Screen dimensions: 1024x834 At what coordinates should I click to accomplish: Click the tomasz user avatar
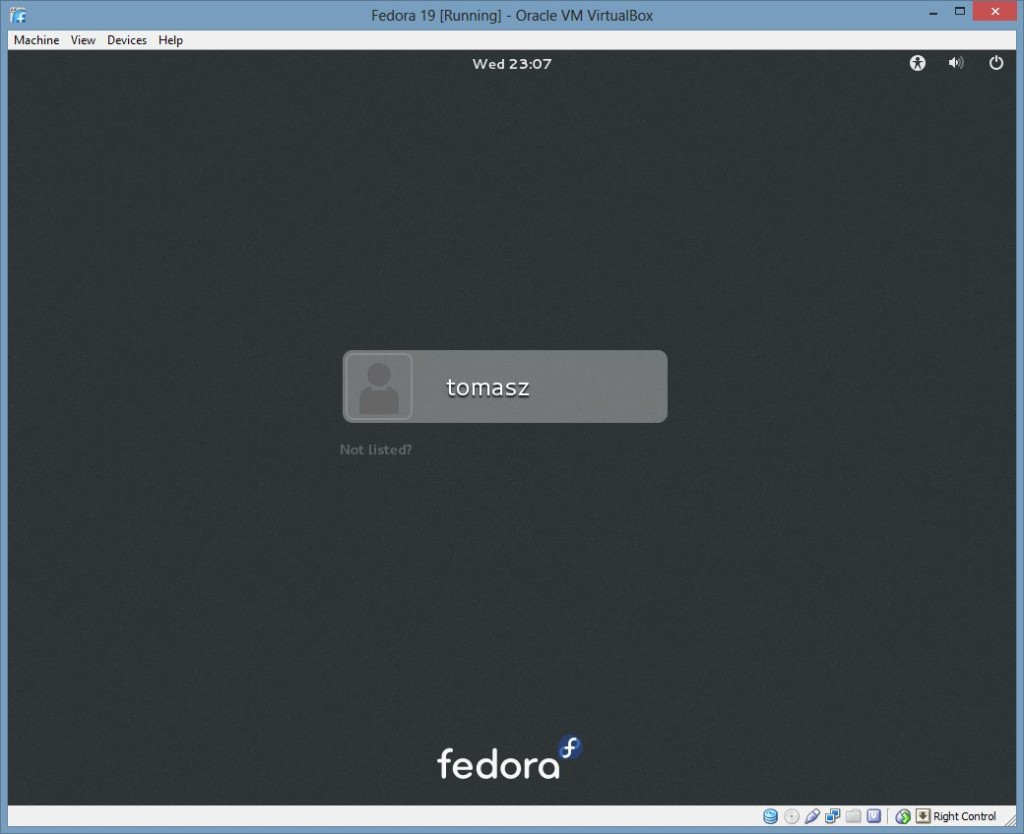[x=379, y=386]
